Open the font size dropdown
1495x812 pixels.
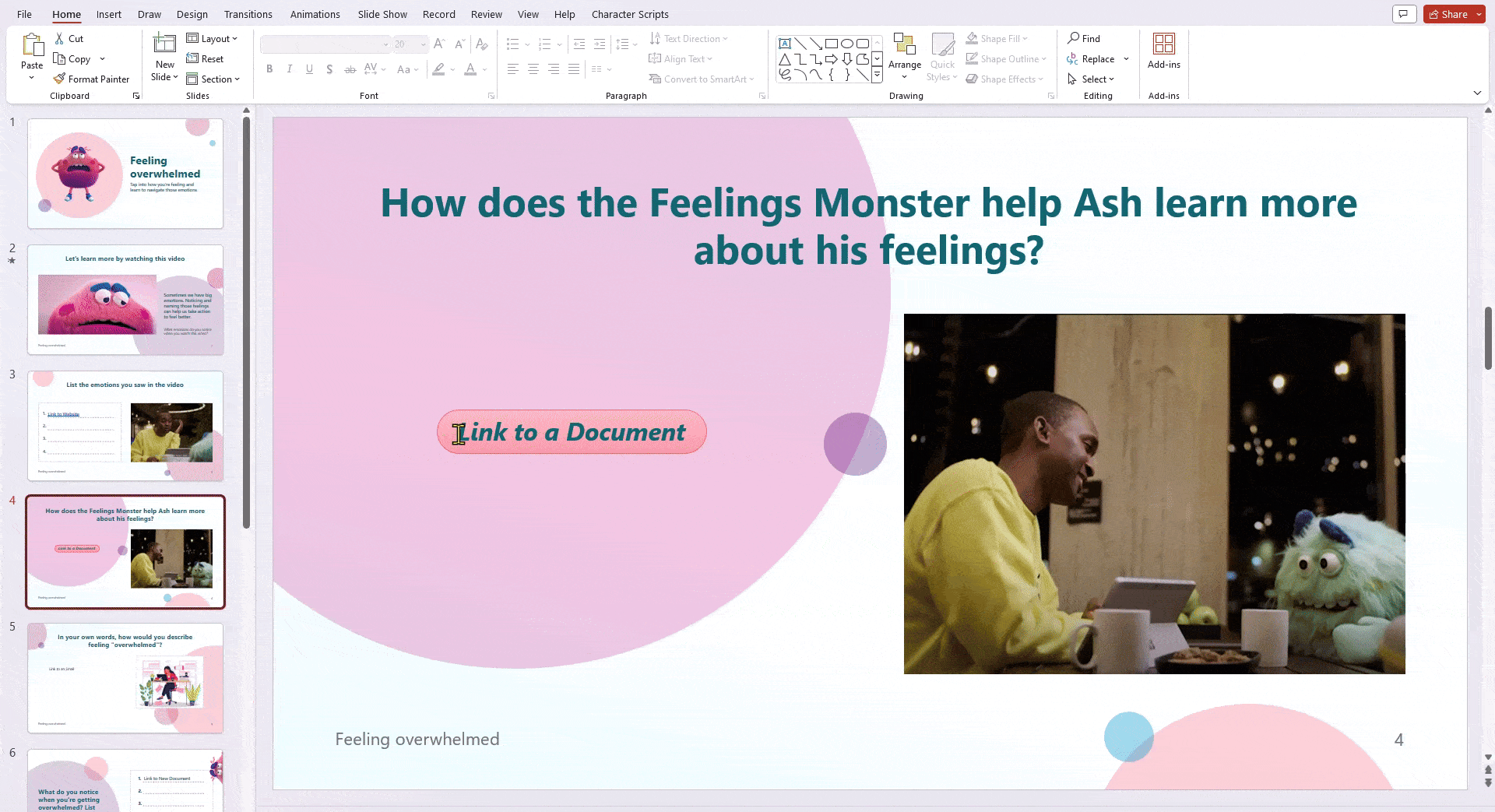pos(423,44)
